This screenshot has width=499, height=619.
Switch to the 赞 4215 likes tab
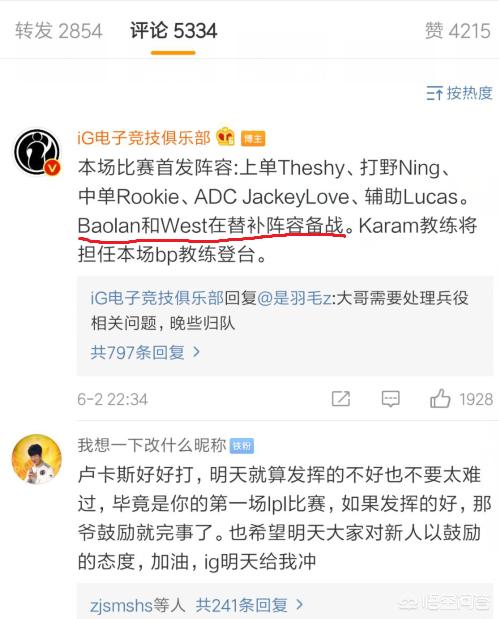click(458, 31)
